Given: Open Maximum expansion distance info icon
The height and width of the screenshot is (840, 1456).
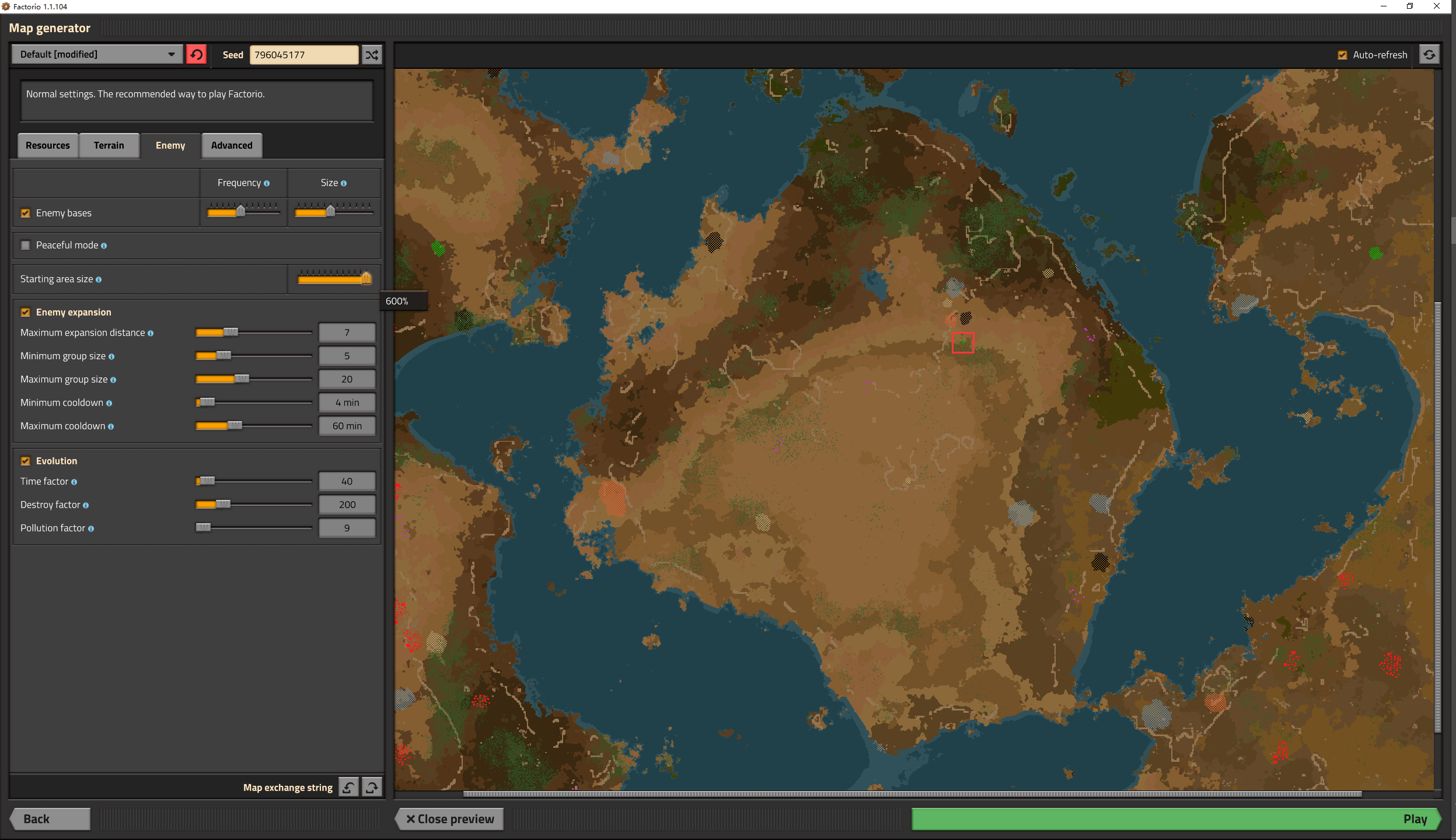Looking at the screenshot, I should [x=151, y=333].
